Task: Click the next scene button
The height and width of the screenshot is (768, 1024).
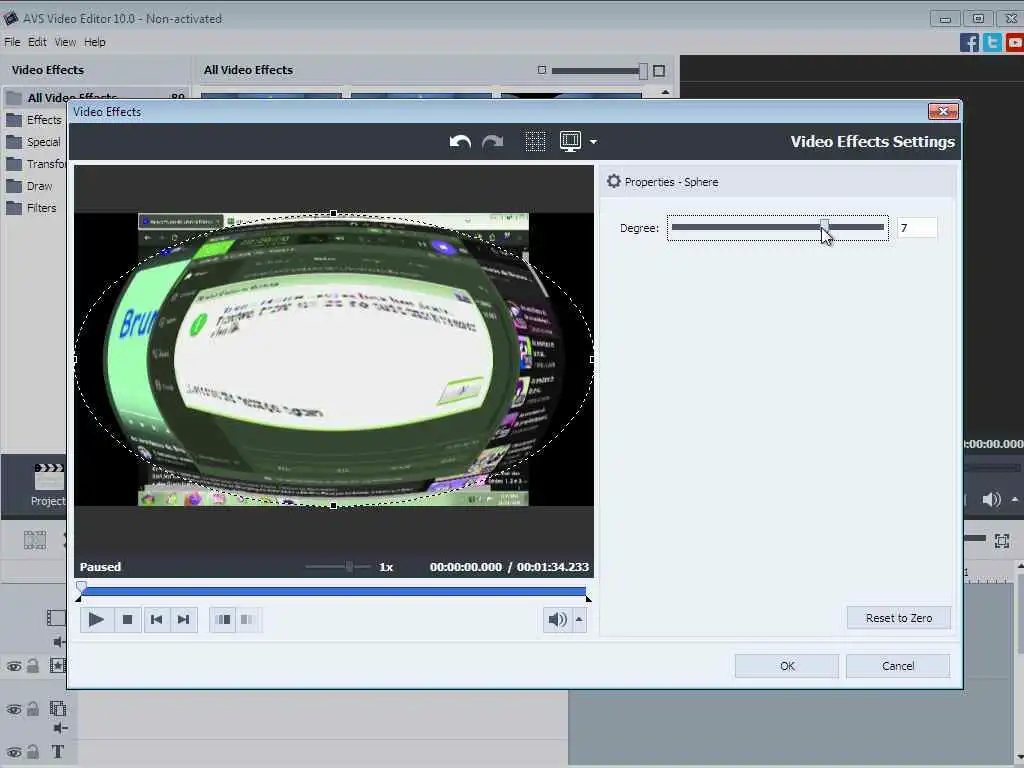Action: click(248, 619)
